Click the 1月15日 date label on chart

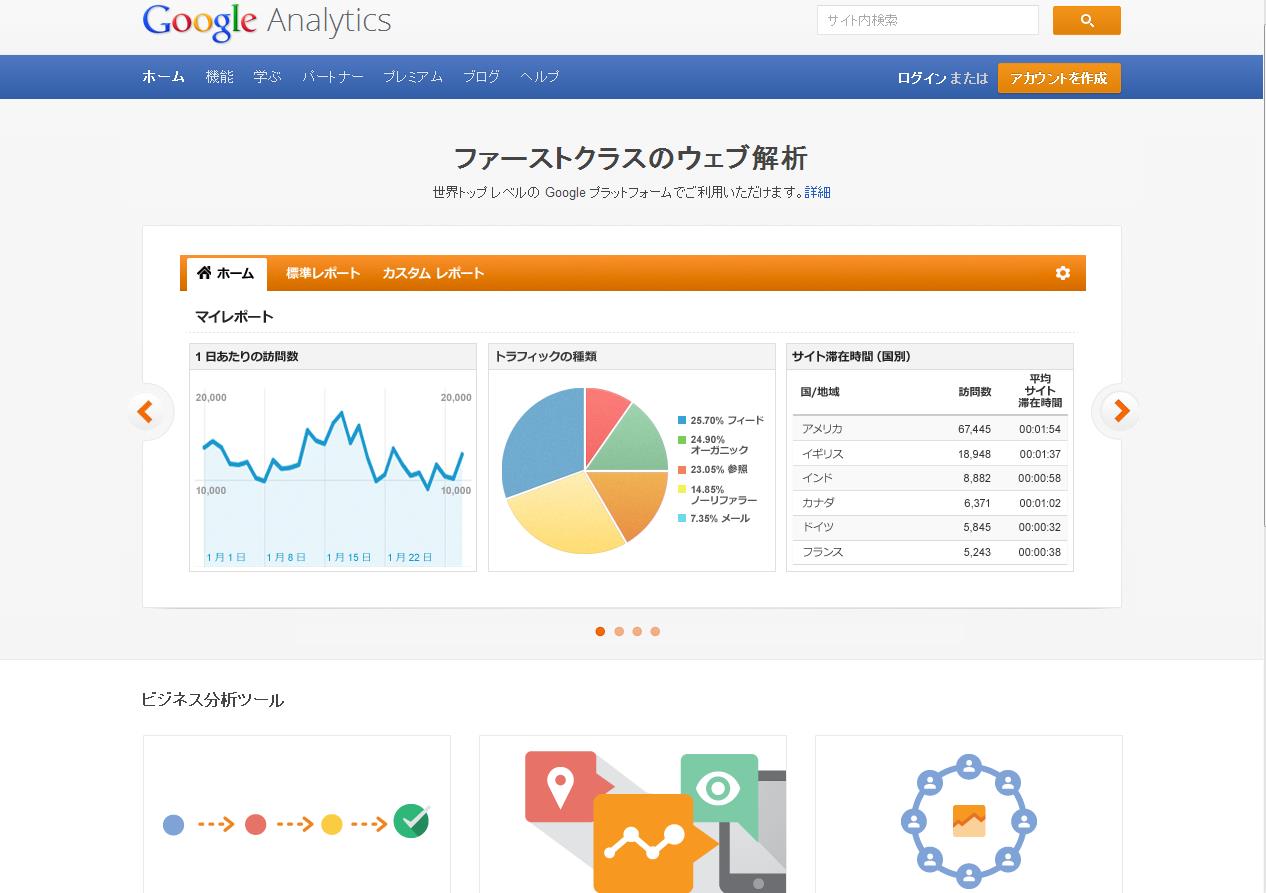point(349,557)
